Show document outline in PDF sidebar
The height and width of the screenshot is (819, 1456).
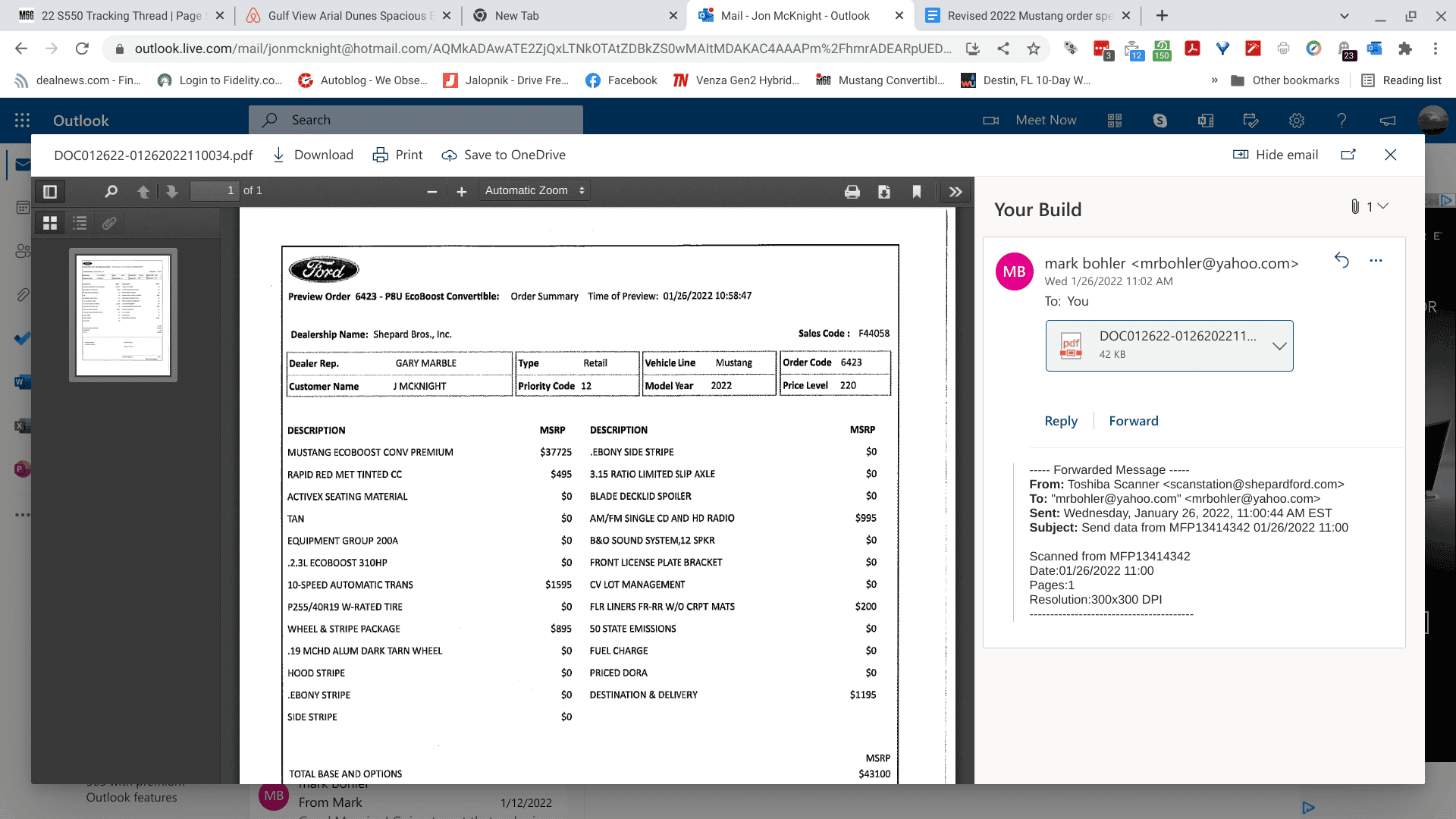point(80,223)
